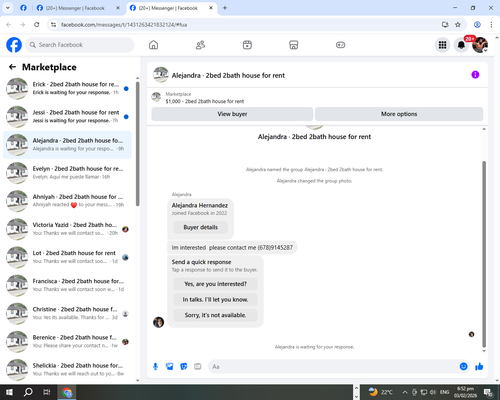
Task: Open the emoji picker
Action: click(x=464, y=367)
